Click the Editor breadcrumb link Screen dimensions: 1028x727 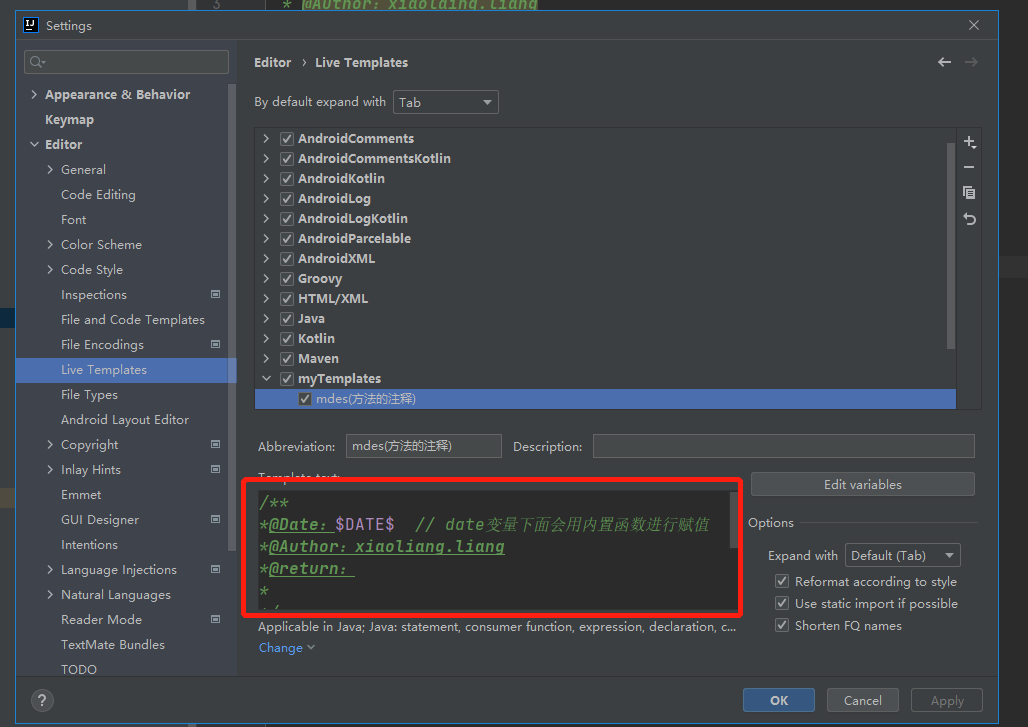pos(273,62)
